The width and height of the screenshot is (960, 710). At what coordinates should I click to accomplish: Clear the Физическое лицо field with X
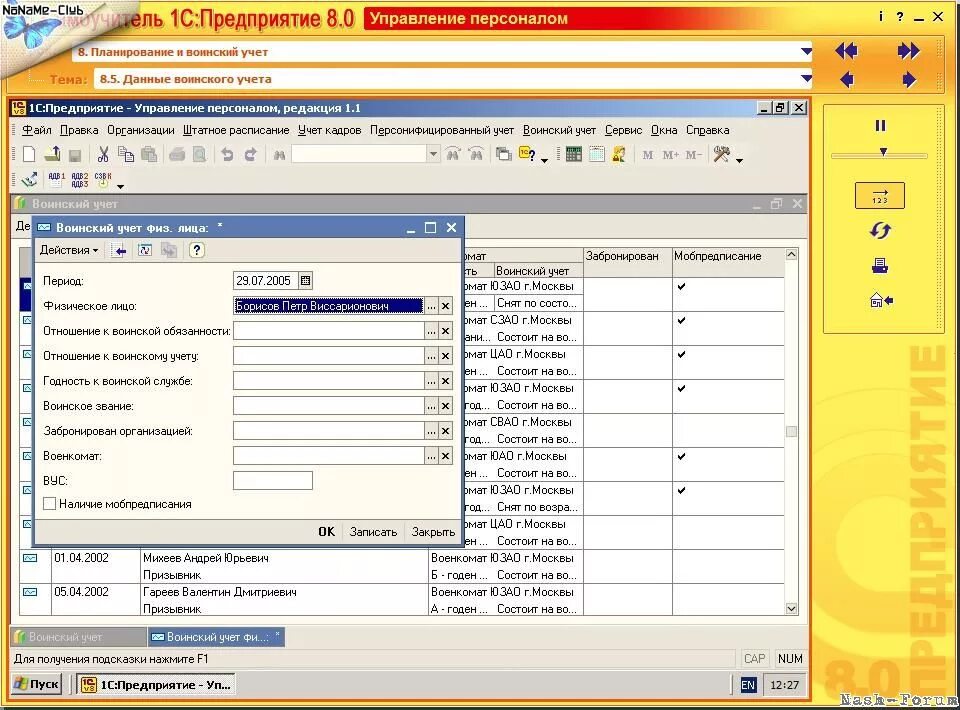coord(446,306)
